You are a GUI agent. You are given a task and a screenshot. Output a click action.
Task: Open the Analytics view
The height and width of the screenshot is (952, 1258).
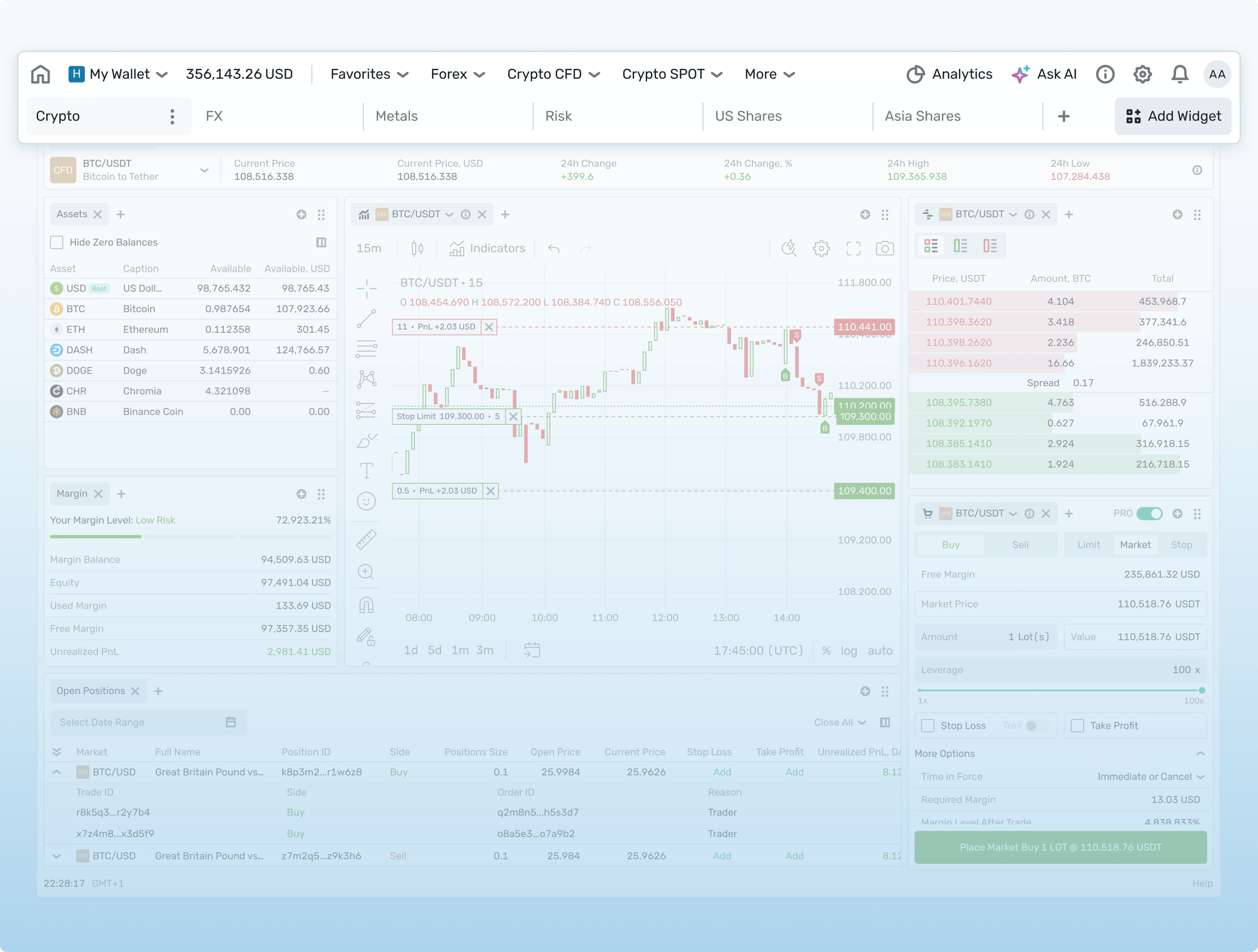pyautogui.click(x=948, y=74)
